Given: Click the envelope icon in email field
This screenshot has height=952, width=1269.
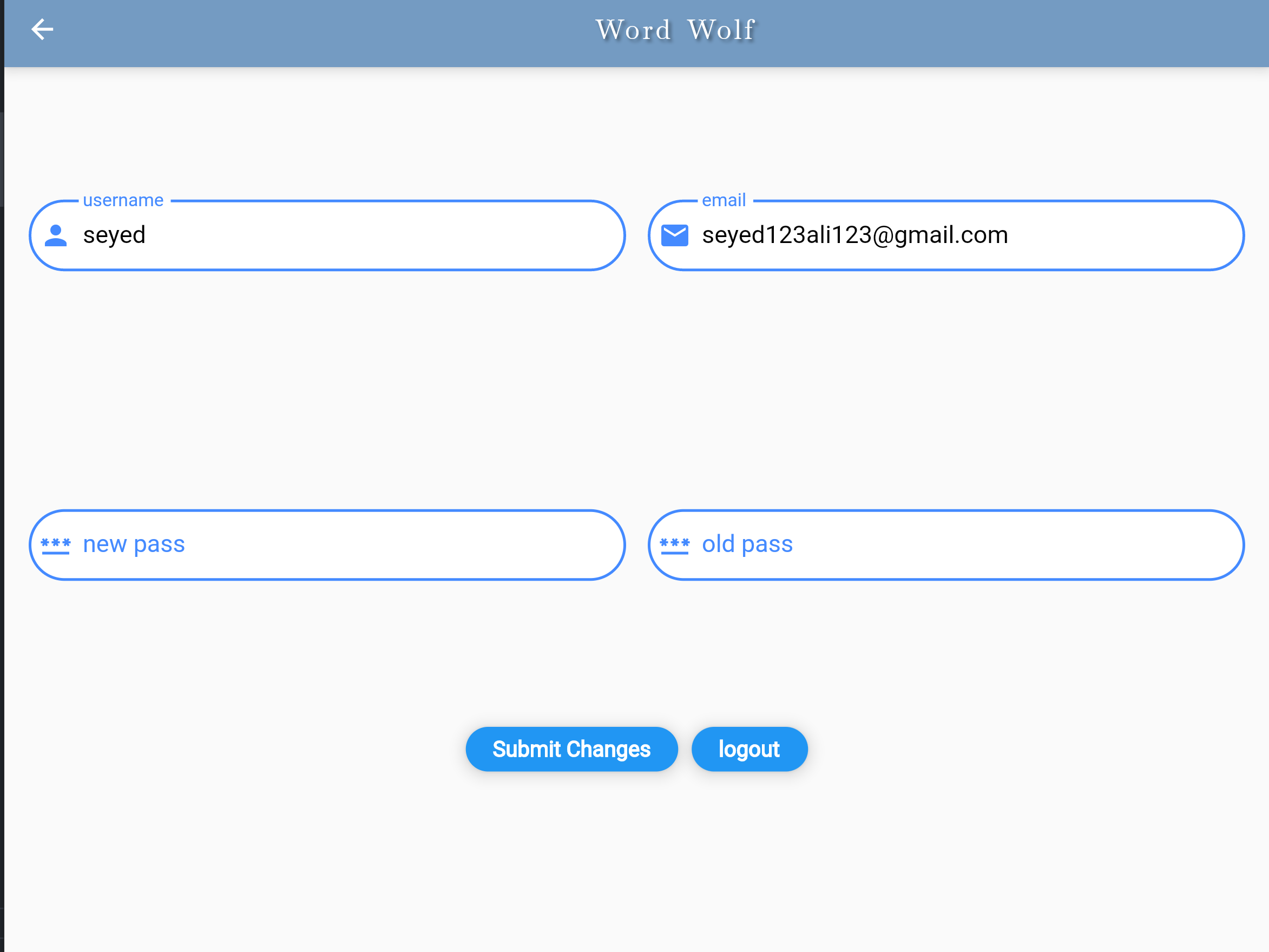Looking at the screenshot, I should pos(675,235).
